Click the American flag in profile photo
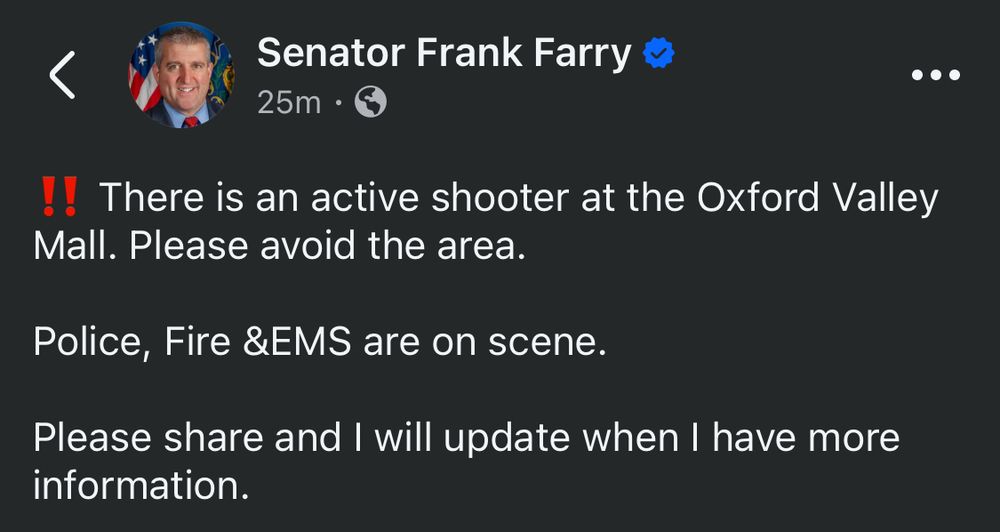The height and width of the screenshot is (532, 1000). 144,71
